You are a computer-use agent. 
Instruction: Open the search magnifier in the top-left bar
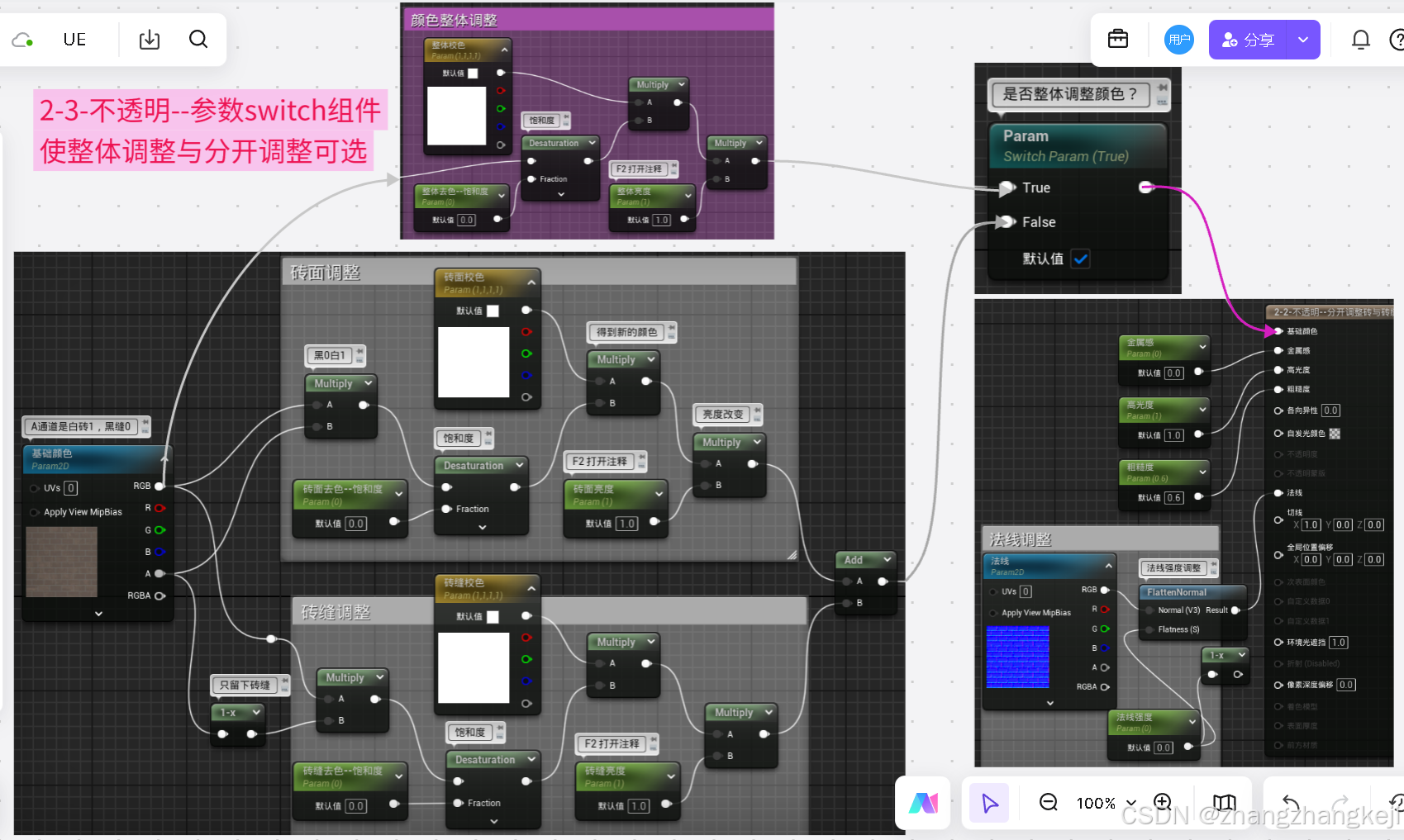pyautogui.click(x=198, y=39)
